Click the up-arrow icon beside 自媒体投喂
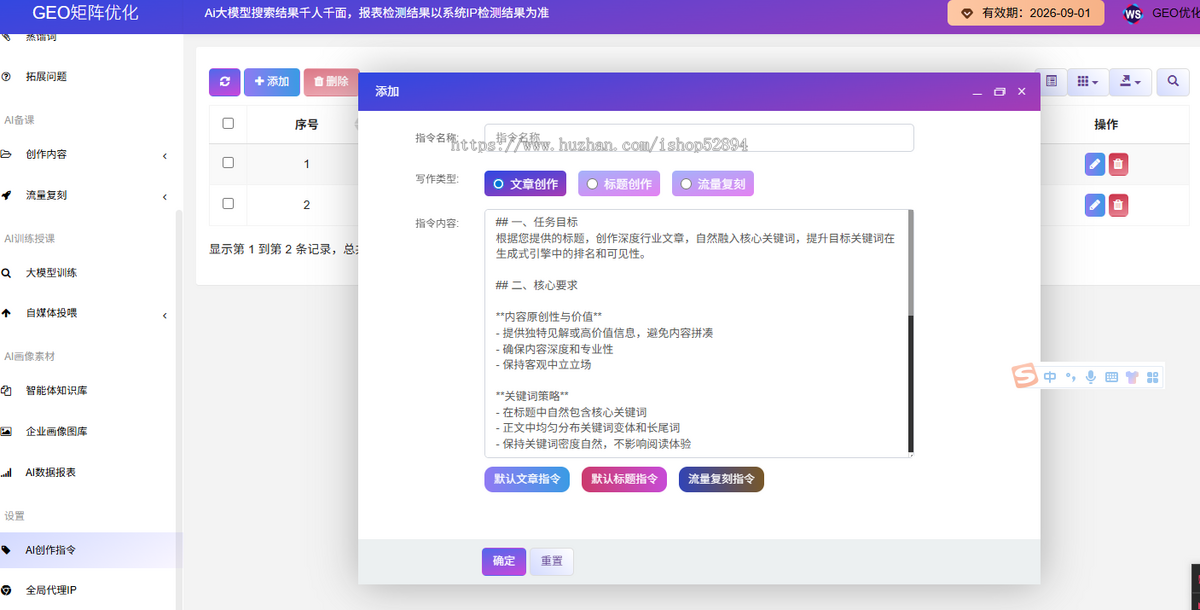The height and width of the screenshot is (610, 1200). click(x=6, y=313)
